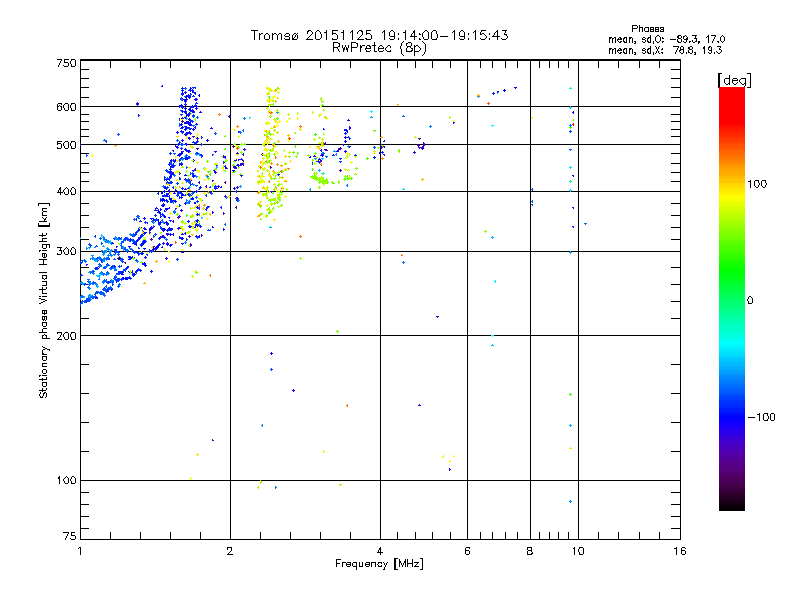Image resolution: width=800 pixels, height=600 pixels.
Task: Click the frequency axis label "8"
Action: [530, 551]
